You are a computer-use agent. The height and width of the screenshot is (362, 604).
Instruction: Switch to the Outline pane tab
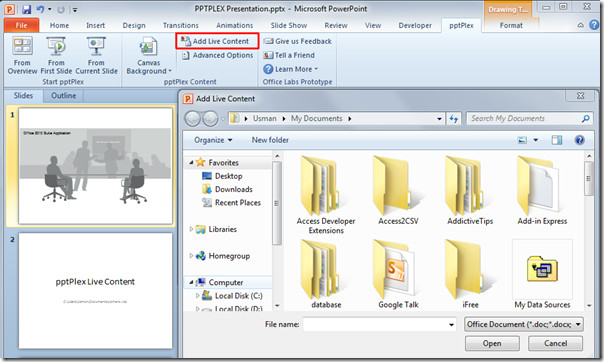(x=64, y=96)
